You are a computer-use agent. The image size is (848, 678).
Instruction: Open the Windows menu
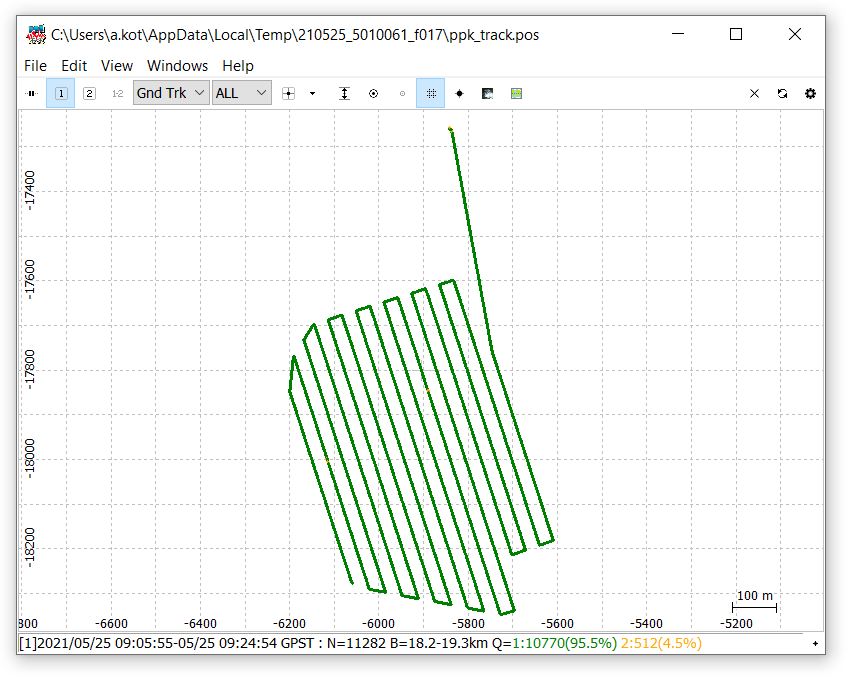click(x=177, y=66)
